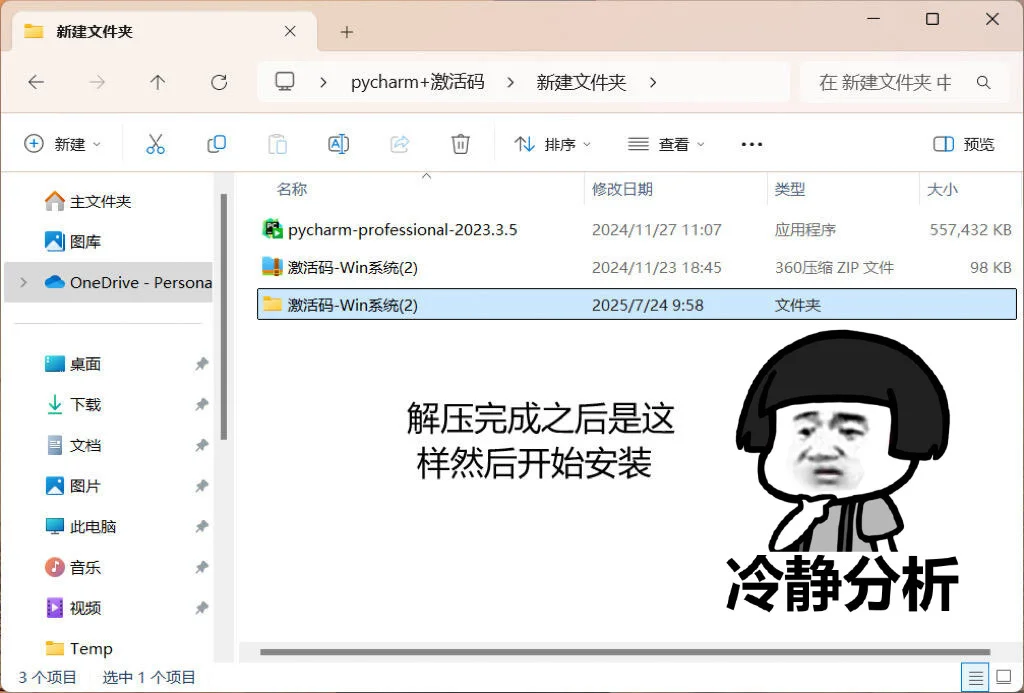Screen dimensions: 1024x693
Task: Open the see-more menu with three dots
Action: coord(751,143)
